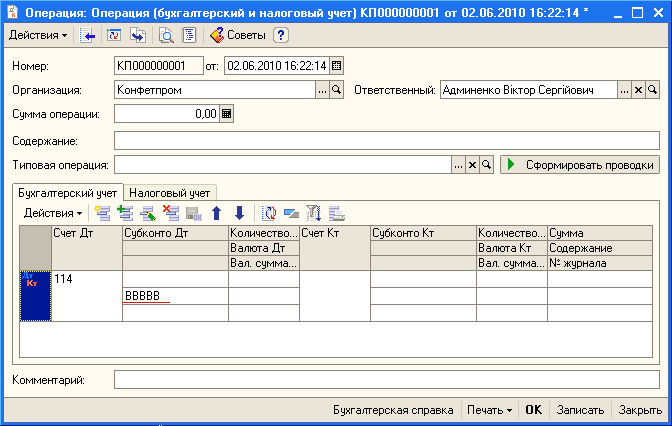This screenshot has width=672, height=426.
Task: Click the Субконто Кт column header
Action: tap(423, 233)
